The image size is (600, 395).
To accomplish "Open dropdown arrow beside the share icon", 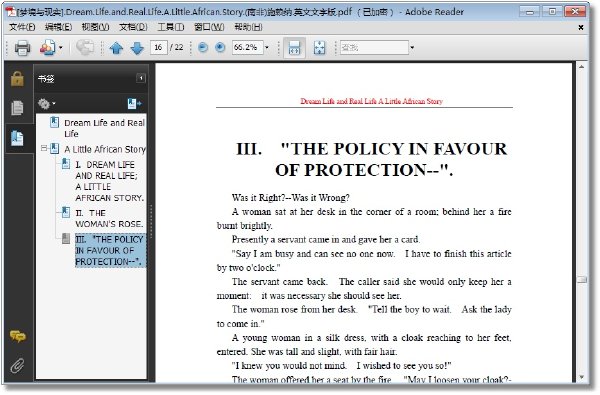I will [61, 48].
